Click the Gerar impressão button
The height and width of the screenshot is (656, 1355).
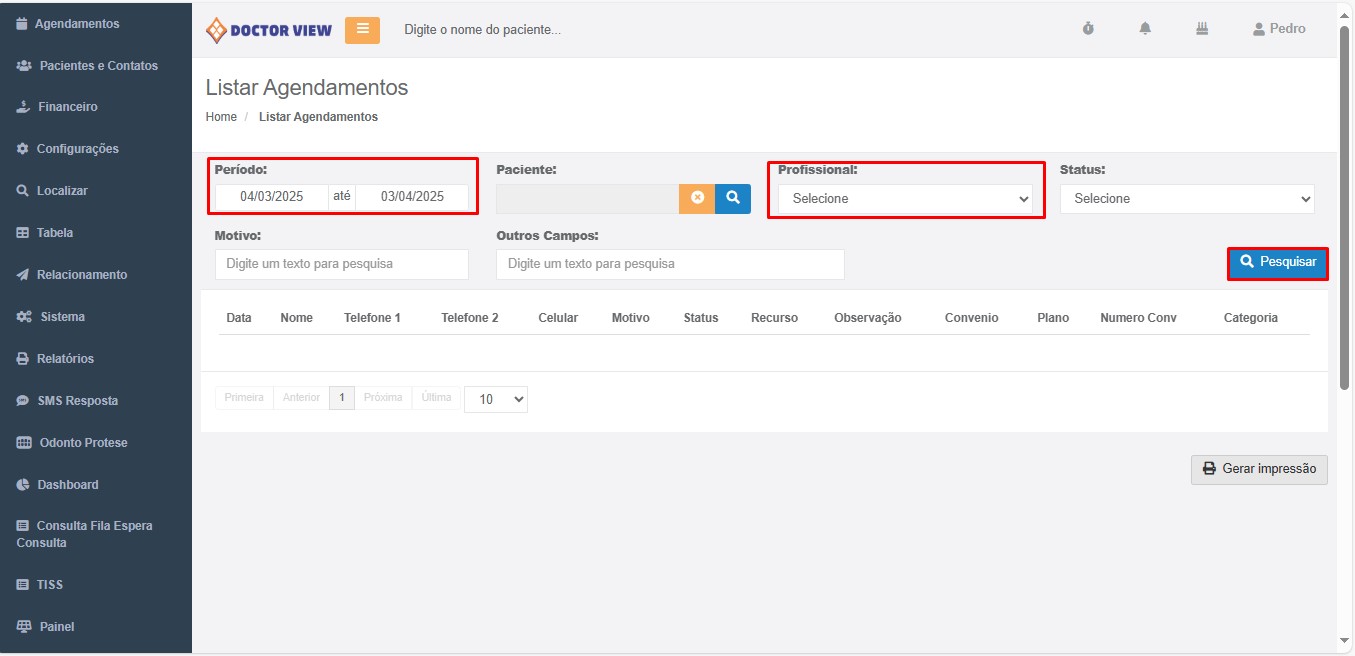pos(1259,469)
